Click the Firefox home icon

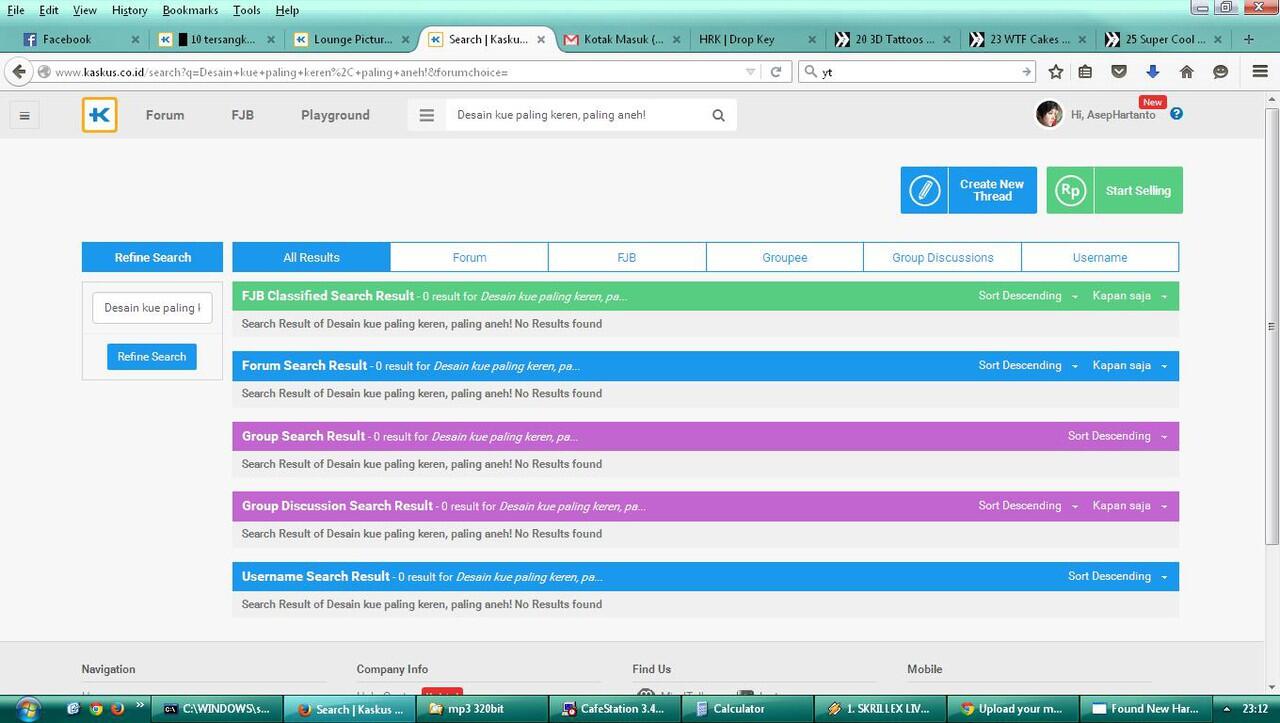click(1186, 72)
